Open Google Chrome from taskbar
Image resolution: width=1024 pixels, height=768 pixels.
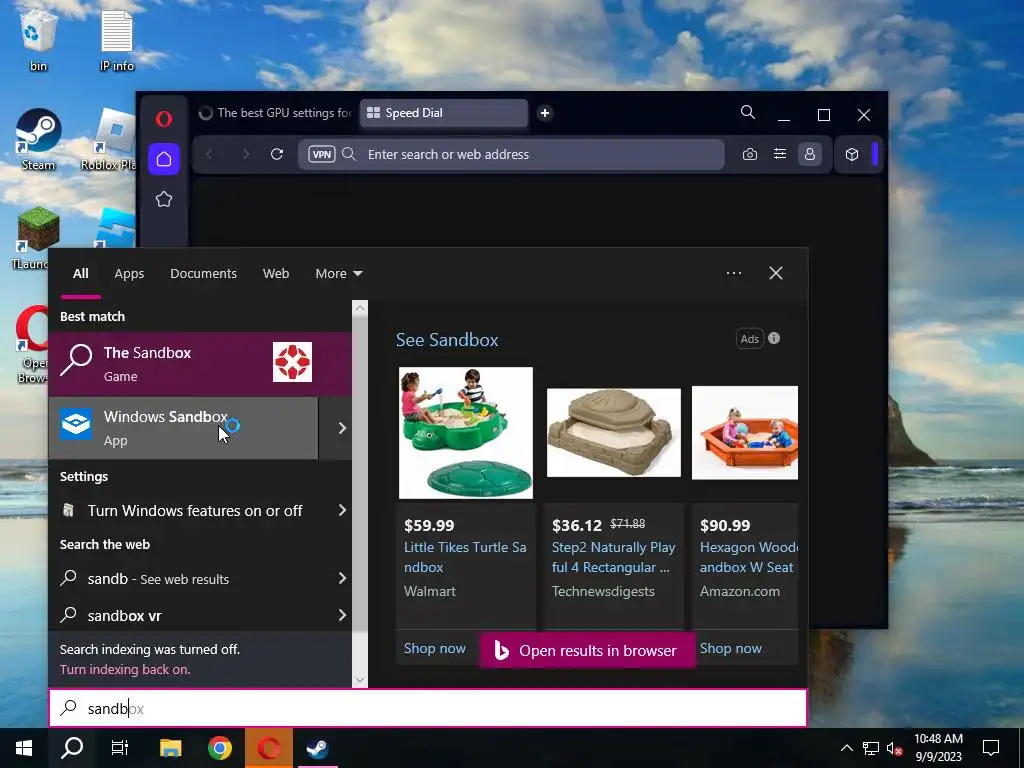click(220, 748)
